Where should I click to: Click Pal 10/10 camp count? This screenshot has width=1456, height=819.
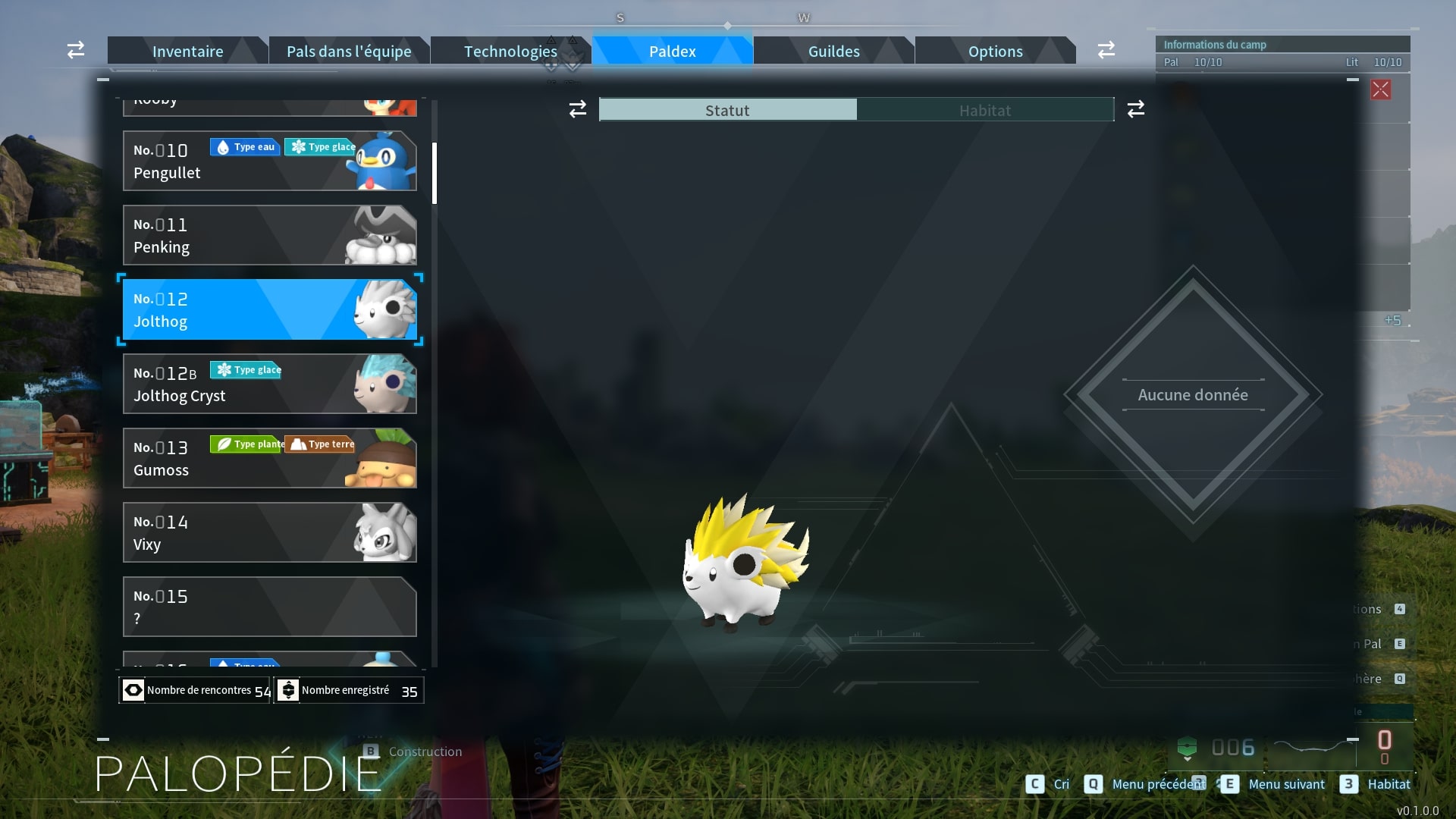tap(1193, 62)
